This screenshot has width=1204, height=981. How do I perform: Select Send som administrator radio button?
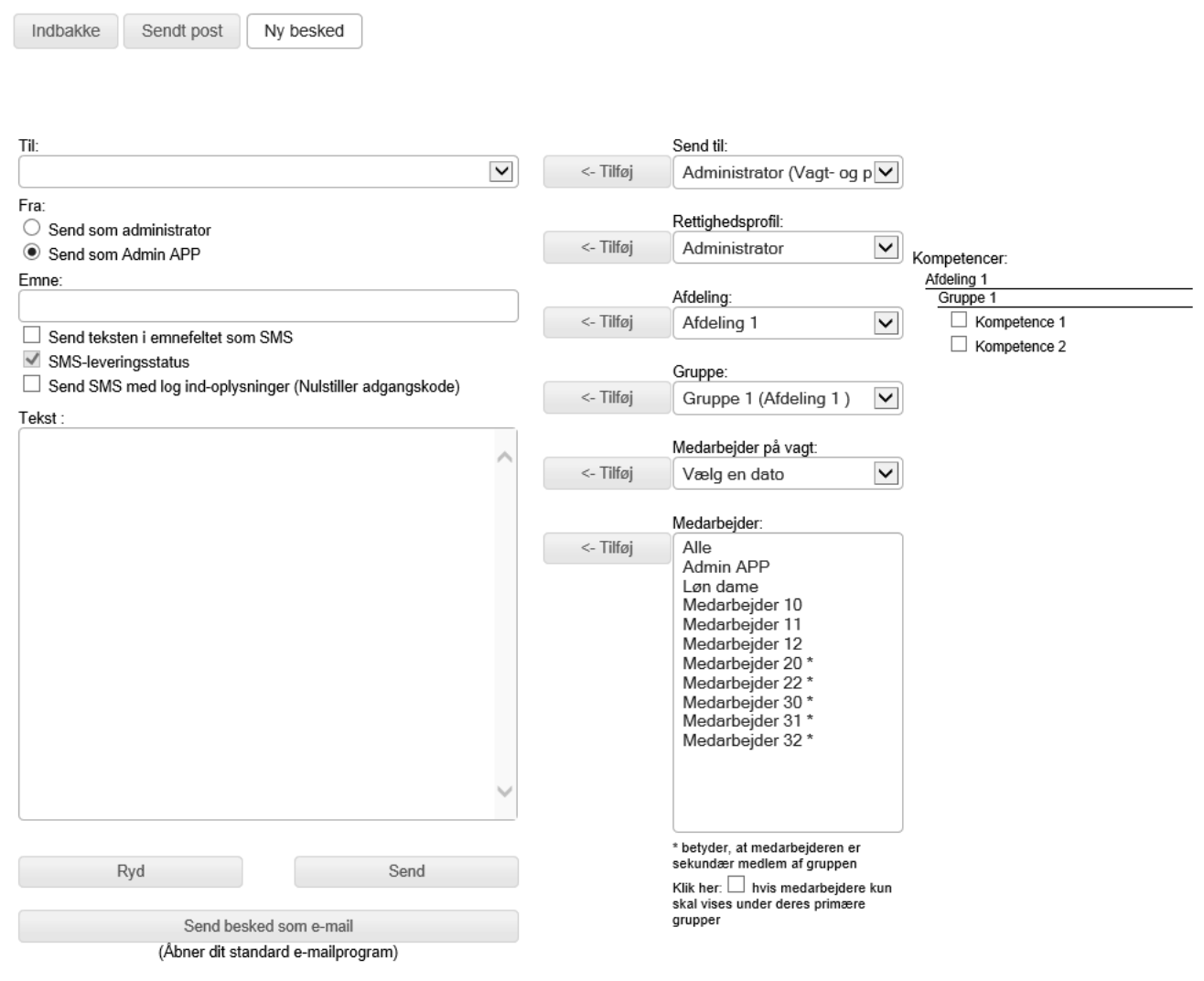[x=32, y=229]
